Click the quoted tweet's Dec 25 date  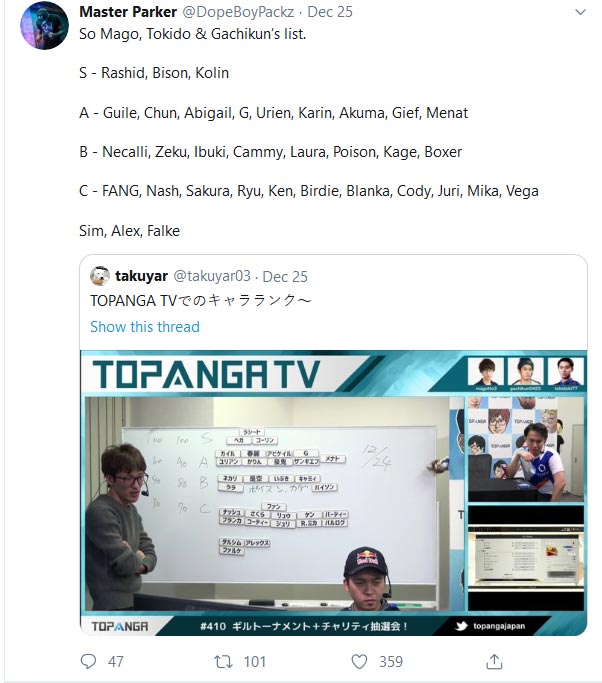(285, 276)
